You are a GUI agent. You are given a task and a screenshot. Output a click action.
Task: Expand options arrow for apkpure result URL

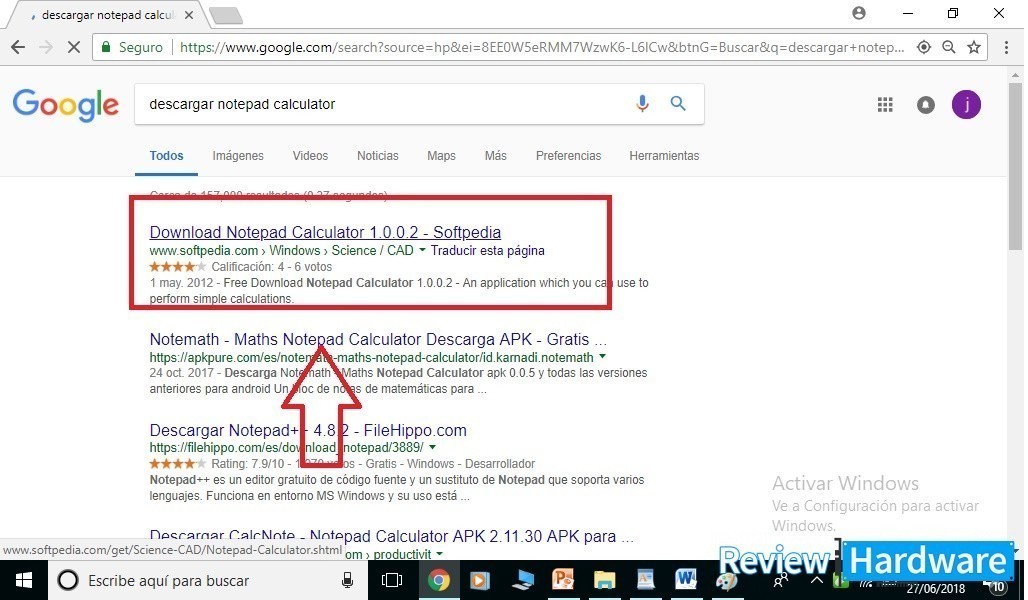coord(603,357)
